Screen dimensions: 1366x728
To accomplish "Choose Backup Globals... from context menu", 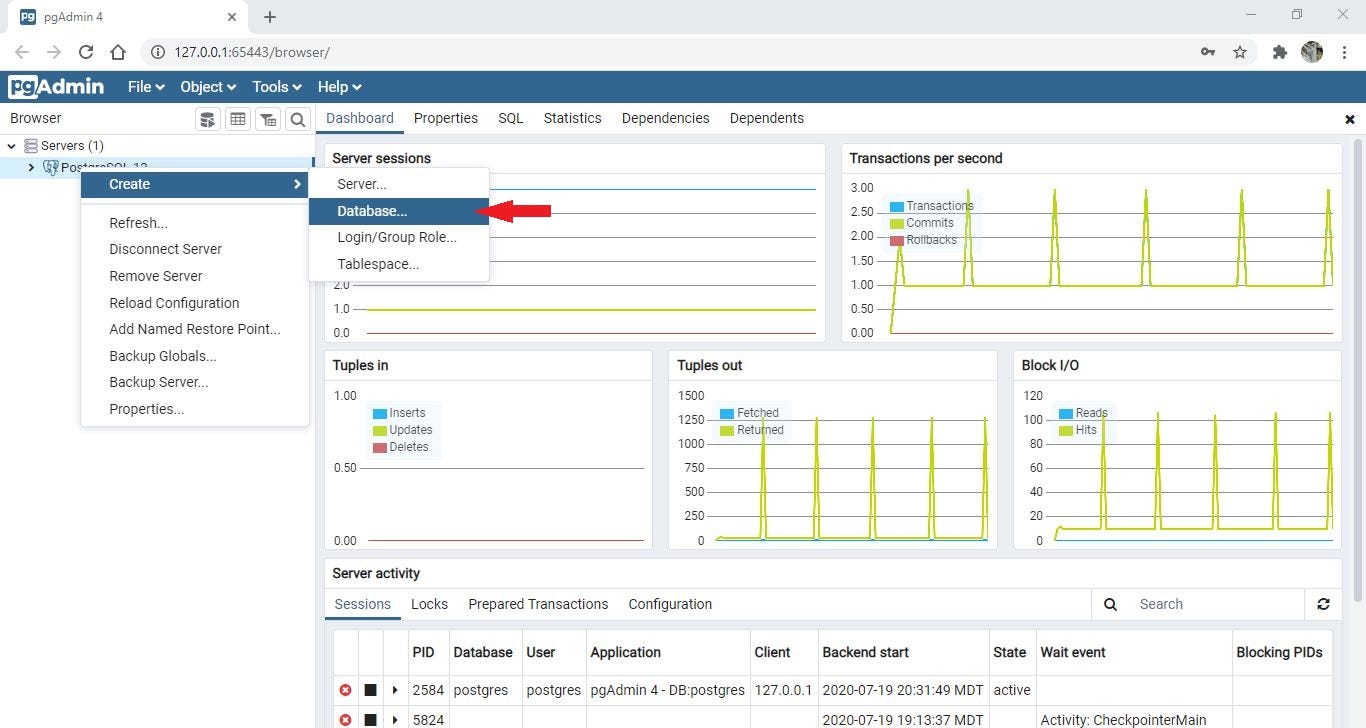I will pos(195,356).
